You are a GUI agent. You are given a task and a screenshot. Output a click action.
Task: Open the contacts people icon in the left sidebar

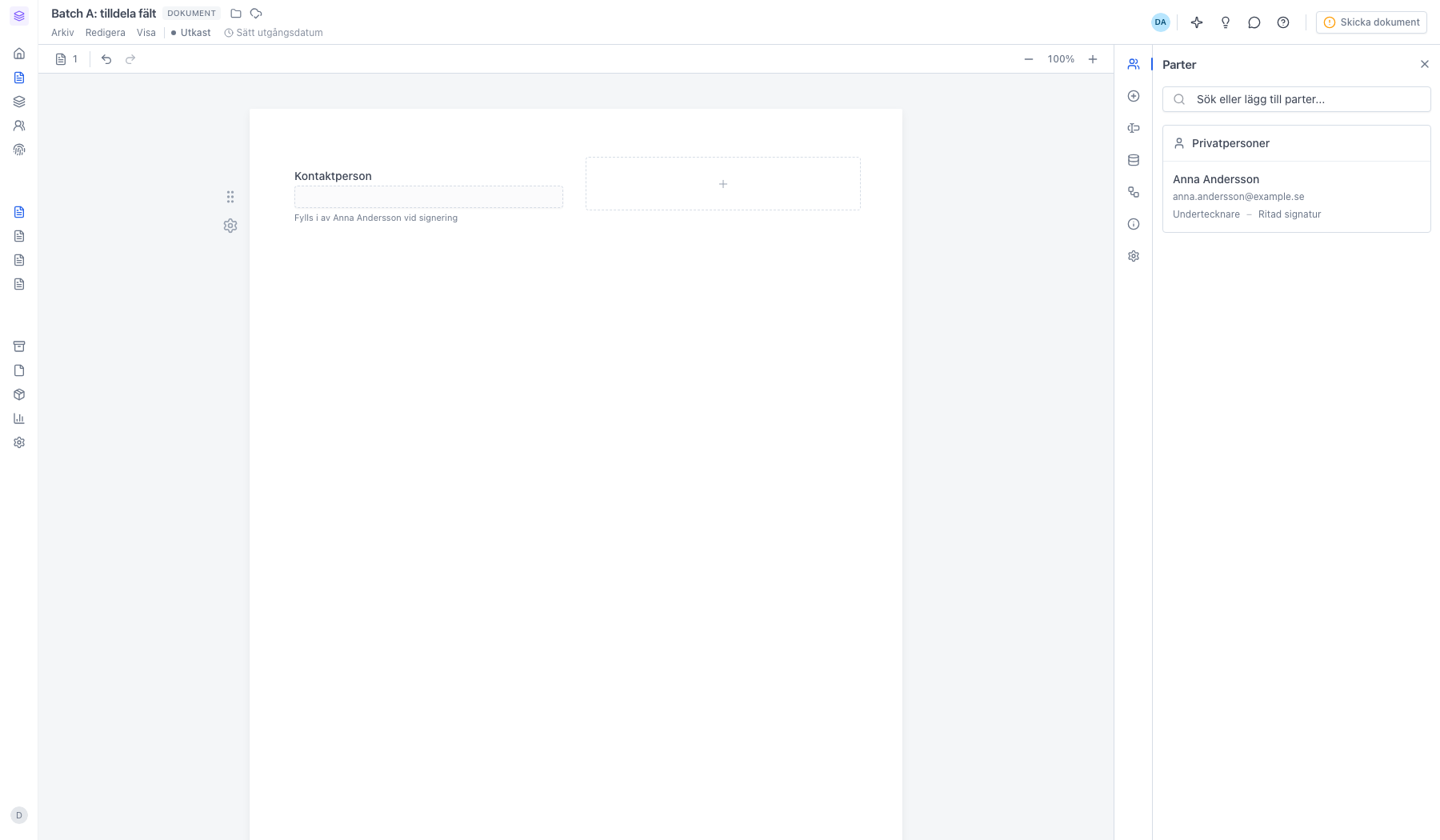click(19, 126)
